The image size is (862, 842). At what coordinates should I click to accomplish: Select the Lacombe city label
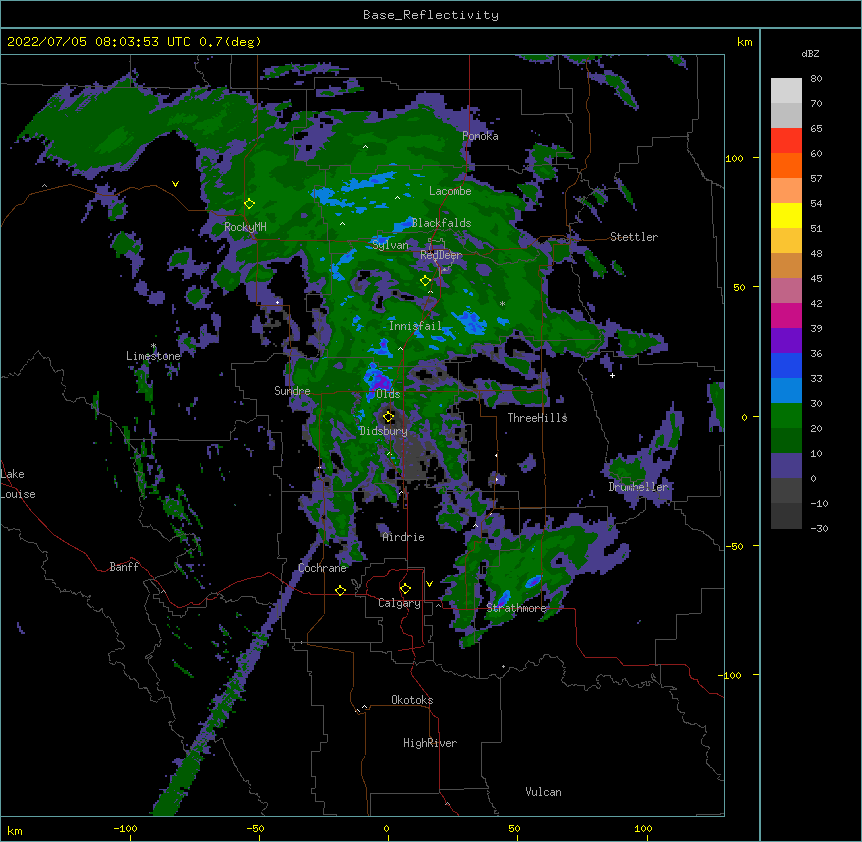(450, 191)
